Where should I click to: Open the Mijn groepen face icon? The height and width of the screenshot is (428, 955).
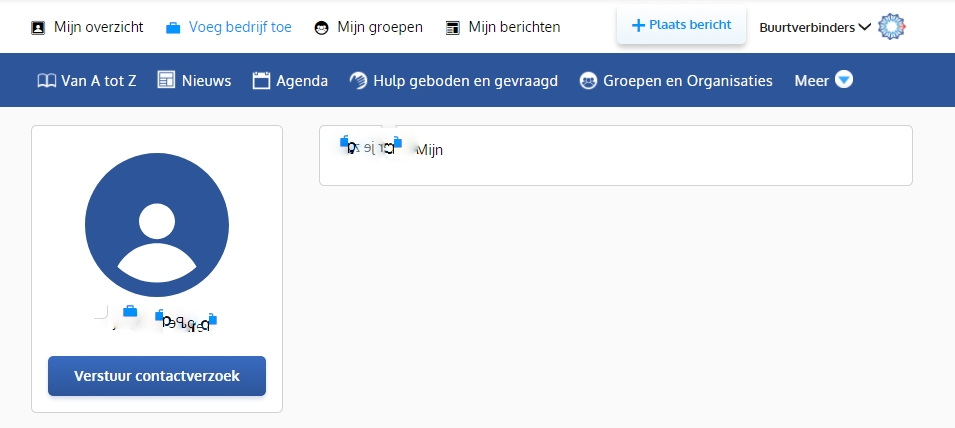click(321, 27)
